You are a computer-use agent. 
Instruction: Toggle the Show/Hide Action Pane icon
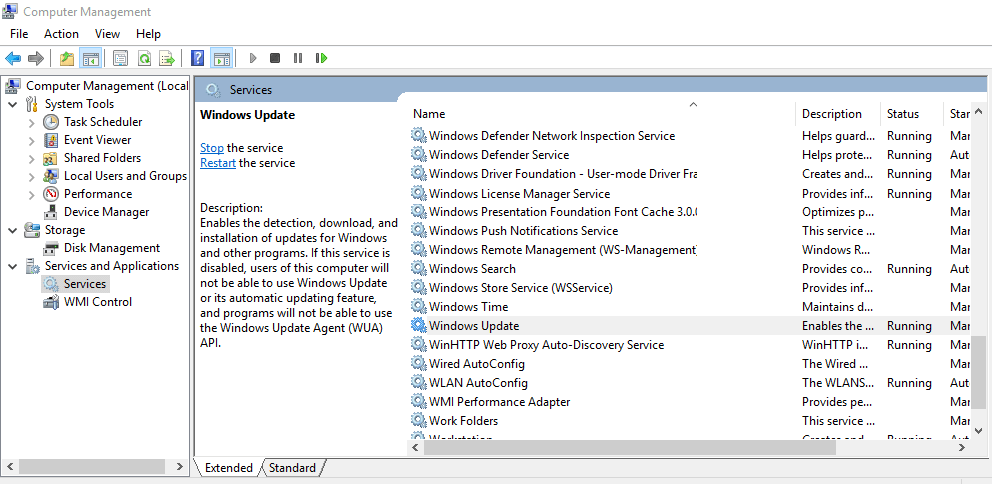click(x=221, y=58)
